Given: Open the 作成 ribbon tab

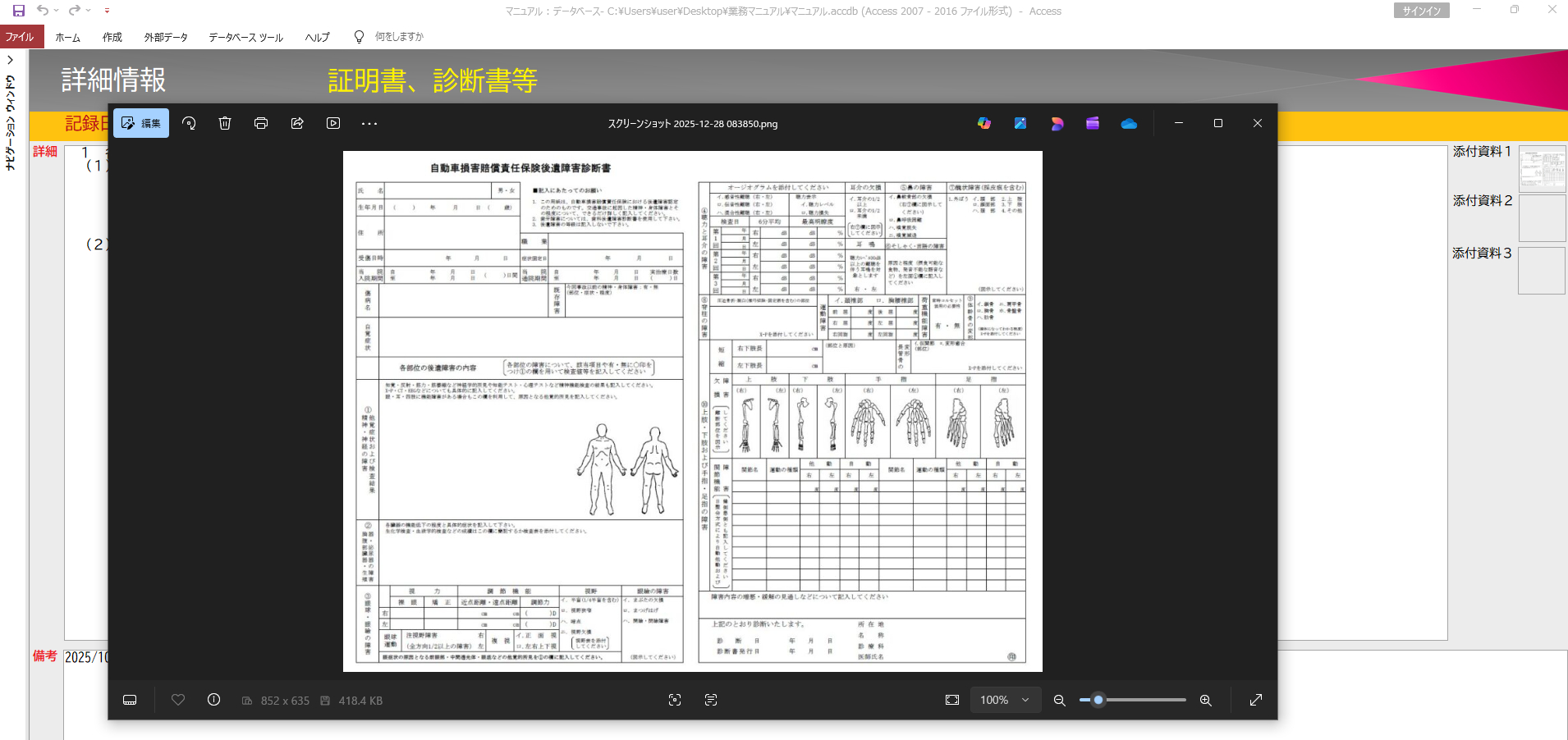Looking at the screenshot, I should [112, 37].
